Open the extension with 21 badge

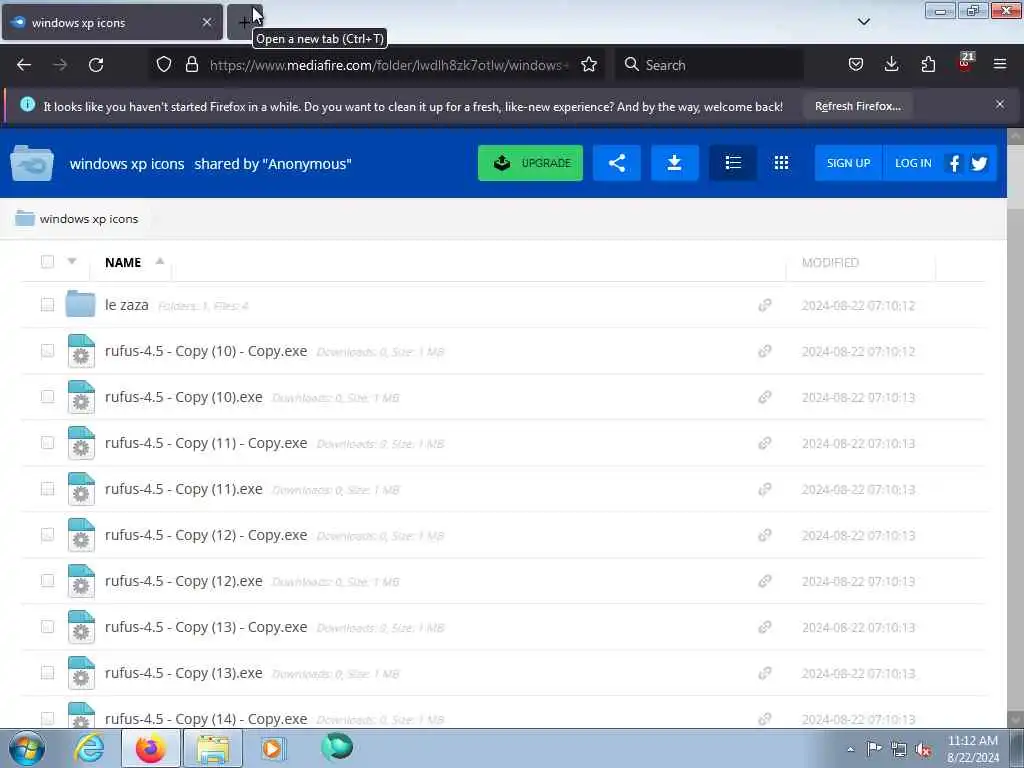click(x=965, y=63)
